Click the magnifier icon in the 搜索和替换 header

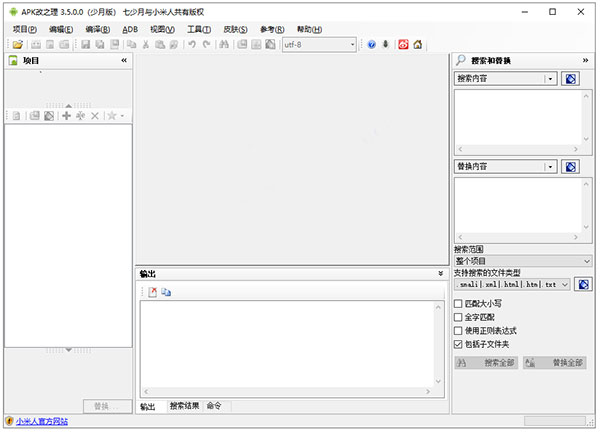point(461,60)
